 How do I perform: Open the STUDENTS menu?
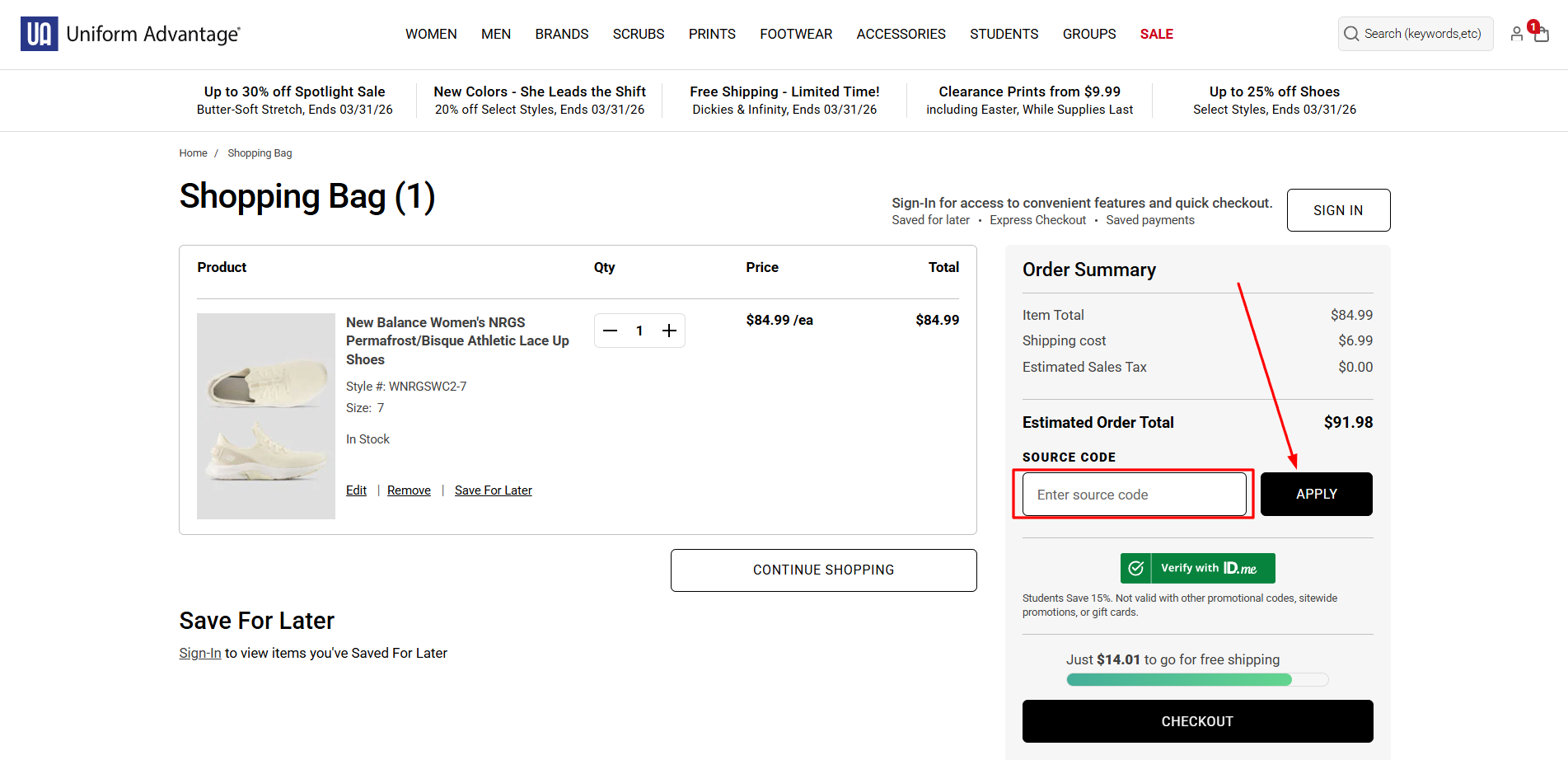(1004, 34)
